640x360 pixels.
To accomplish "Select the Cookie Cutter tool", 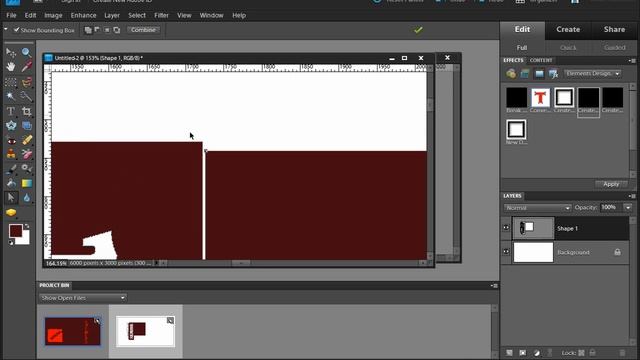I will coord(11,125).
